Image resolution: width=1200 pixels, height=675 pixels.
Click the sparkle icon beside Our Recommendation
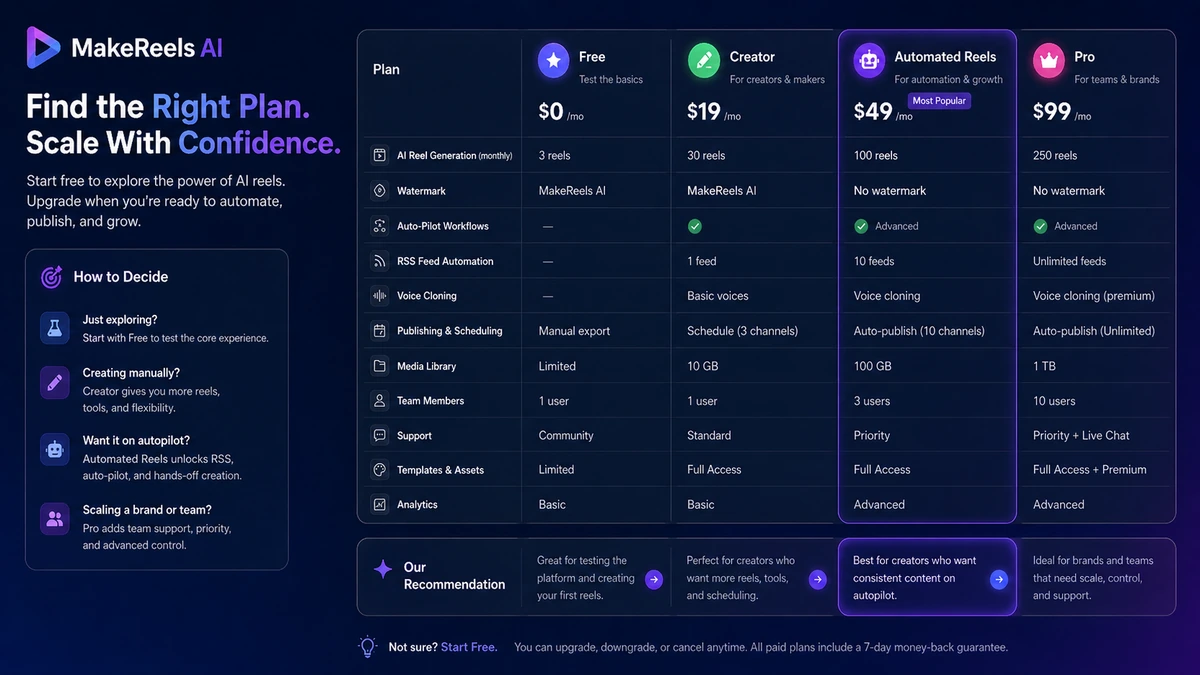[x=382, y=569]
